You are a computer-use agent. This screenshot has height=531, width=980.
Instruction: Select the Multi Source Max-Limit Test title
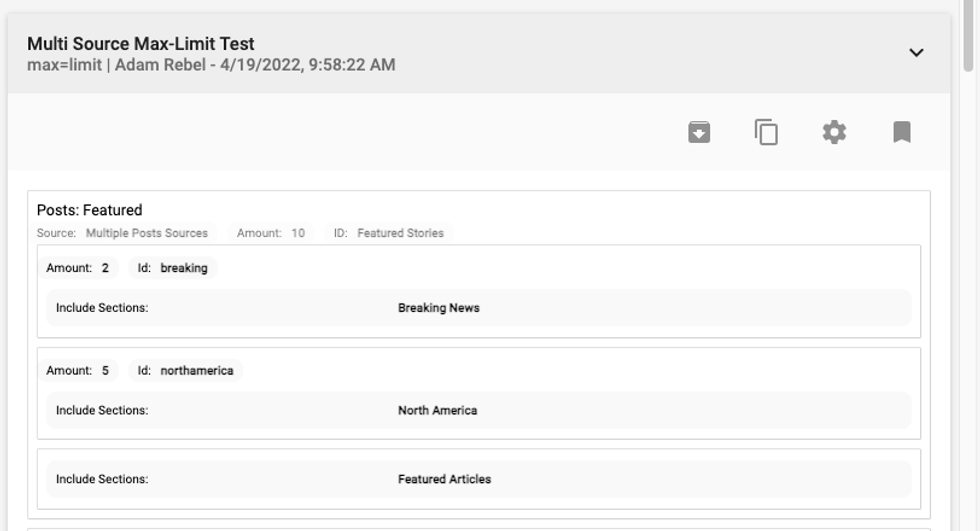140,44
